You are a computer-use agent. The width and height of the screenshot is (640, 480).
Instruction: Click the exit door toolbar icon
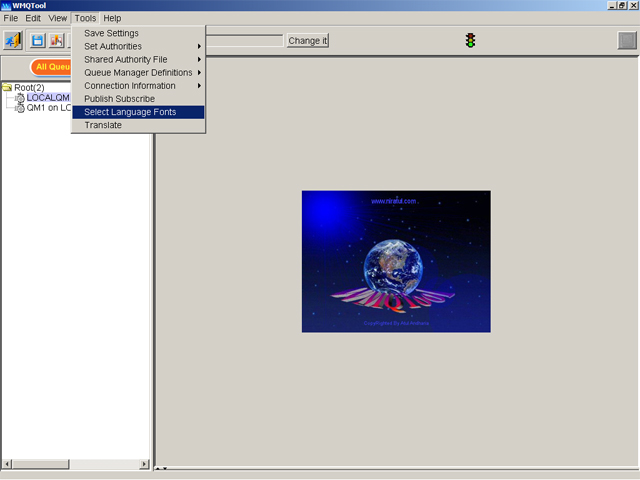(x=13, y=40)
